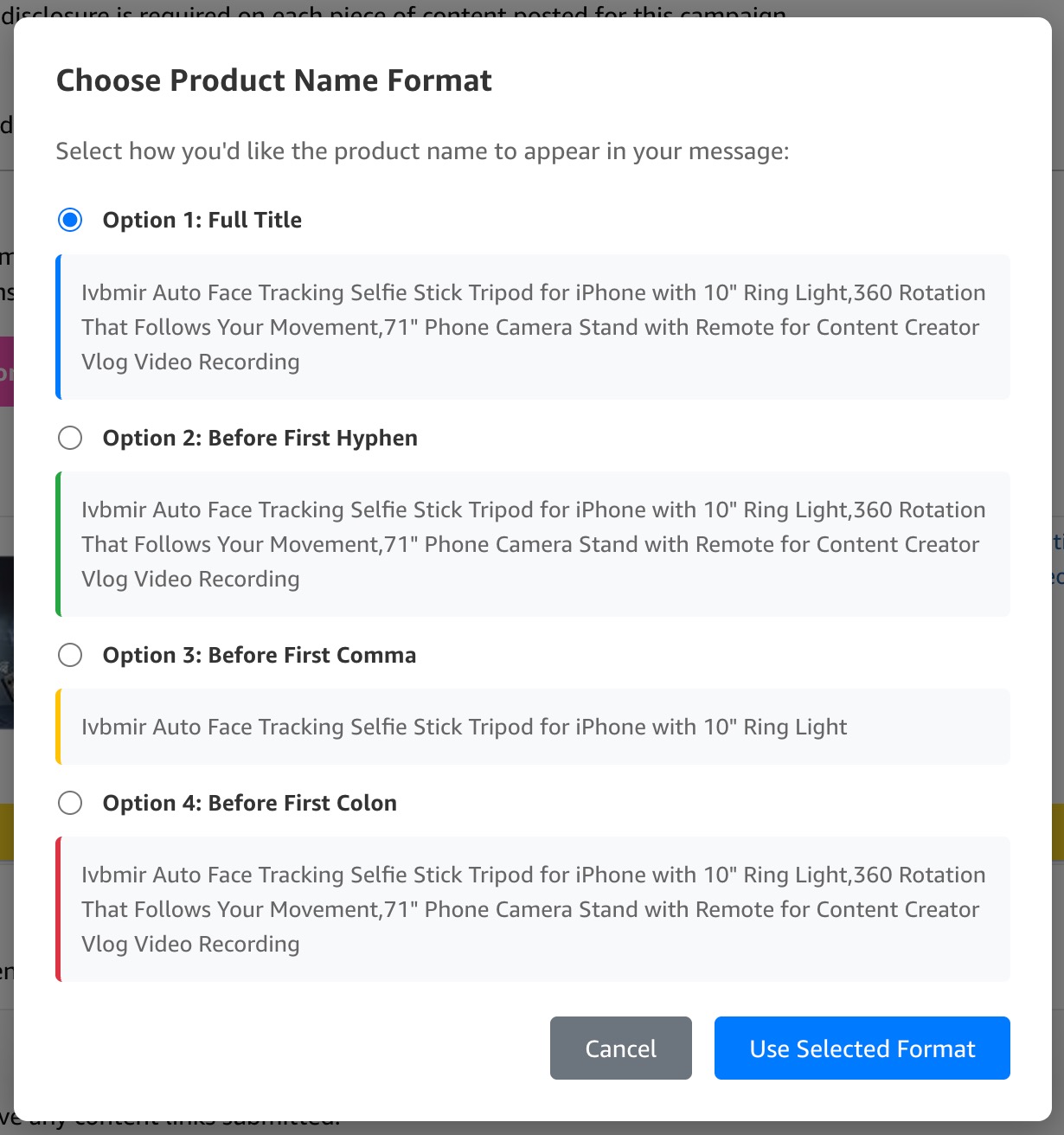
Task: Confirm with Use Selected Format button
Action: (862, 1048)
